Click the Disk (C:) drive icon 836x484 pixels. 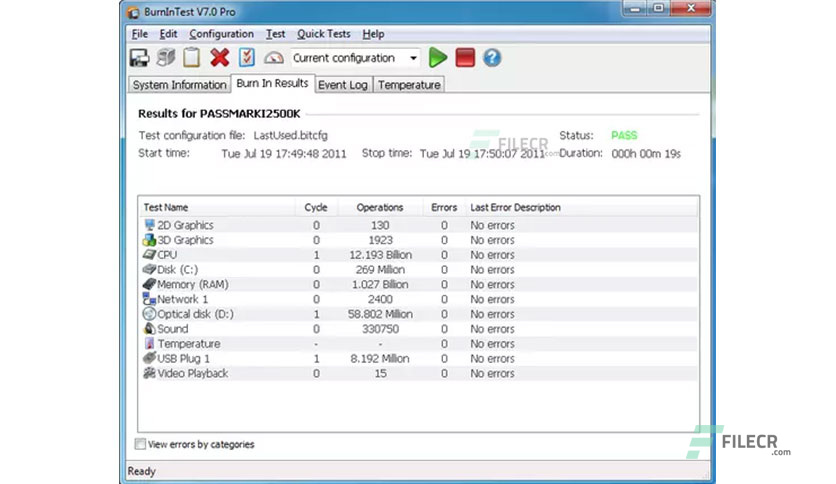click(x=149, y=269)
